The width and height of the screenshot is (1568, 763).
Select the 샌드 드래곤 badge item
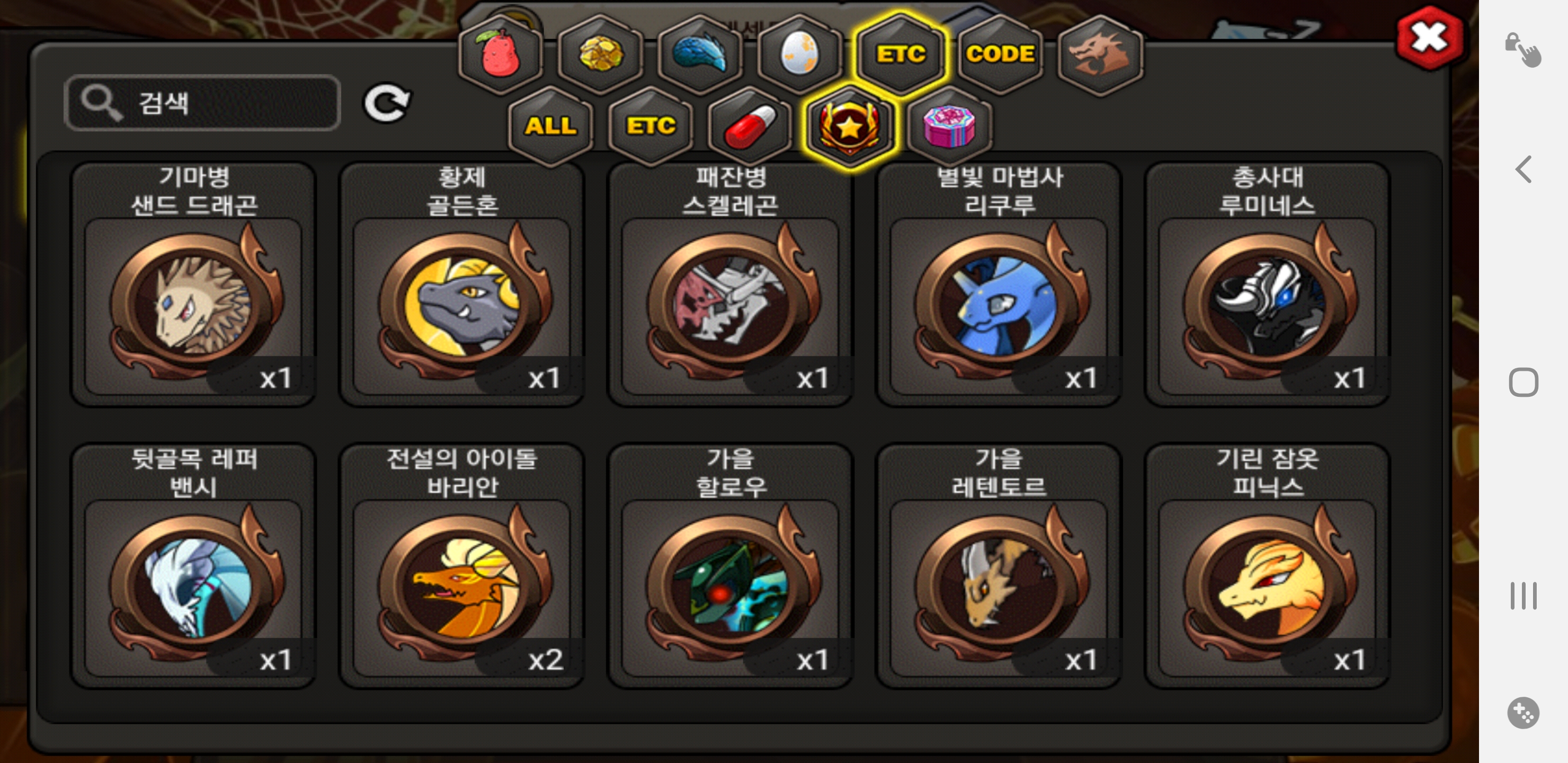click(x=193, y=285)
